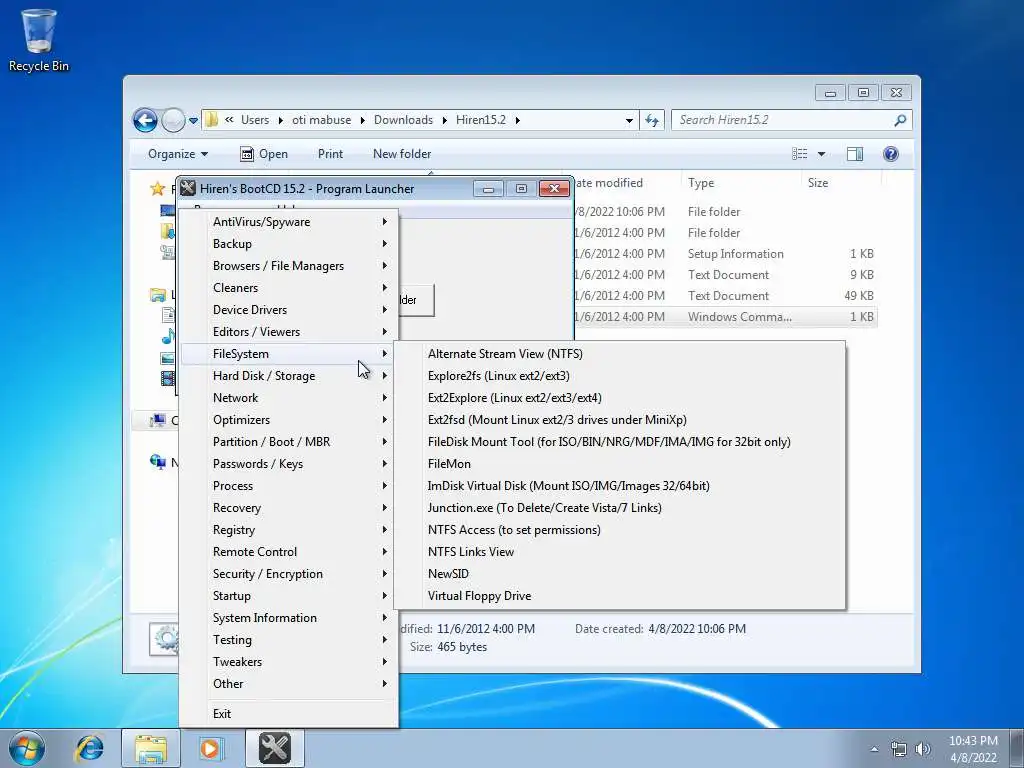Choose Exit from the launcher menu
1024x768 pixels.
(288, 714)
